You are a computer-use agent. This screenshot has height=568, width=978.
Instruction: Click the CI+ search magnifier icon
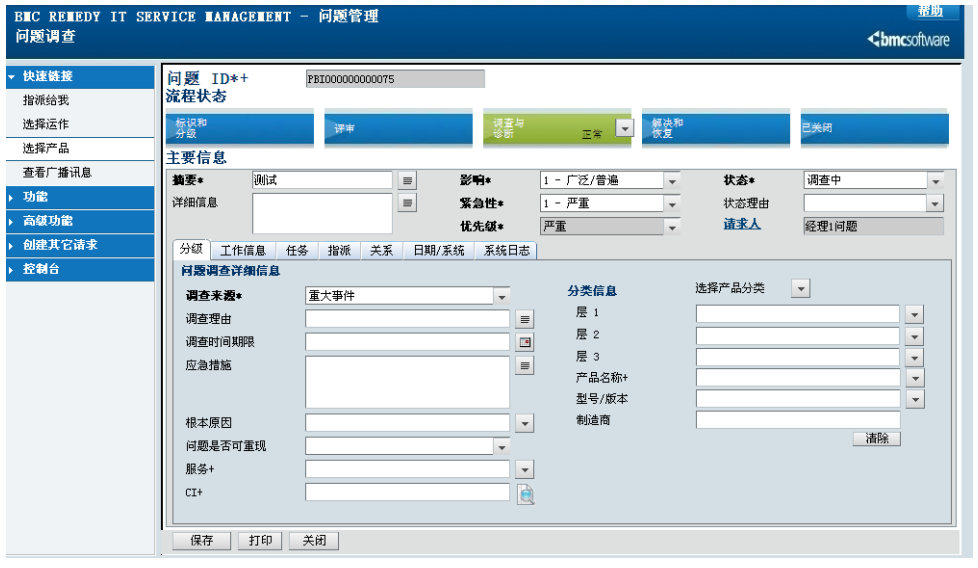tap(526, 494)
